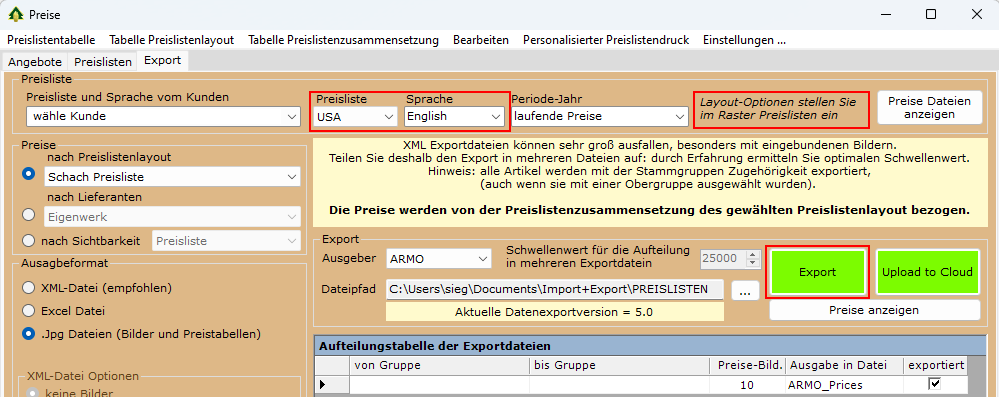Open the Bearbeiten menu
The image size is (999, 397).
481,40
